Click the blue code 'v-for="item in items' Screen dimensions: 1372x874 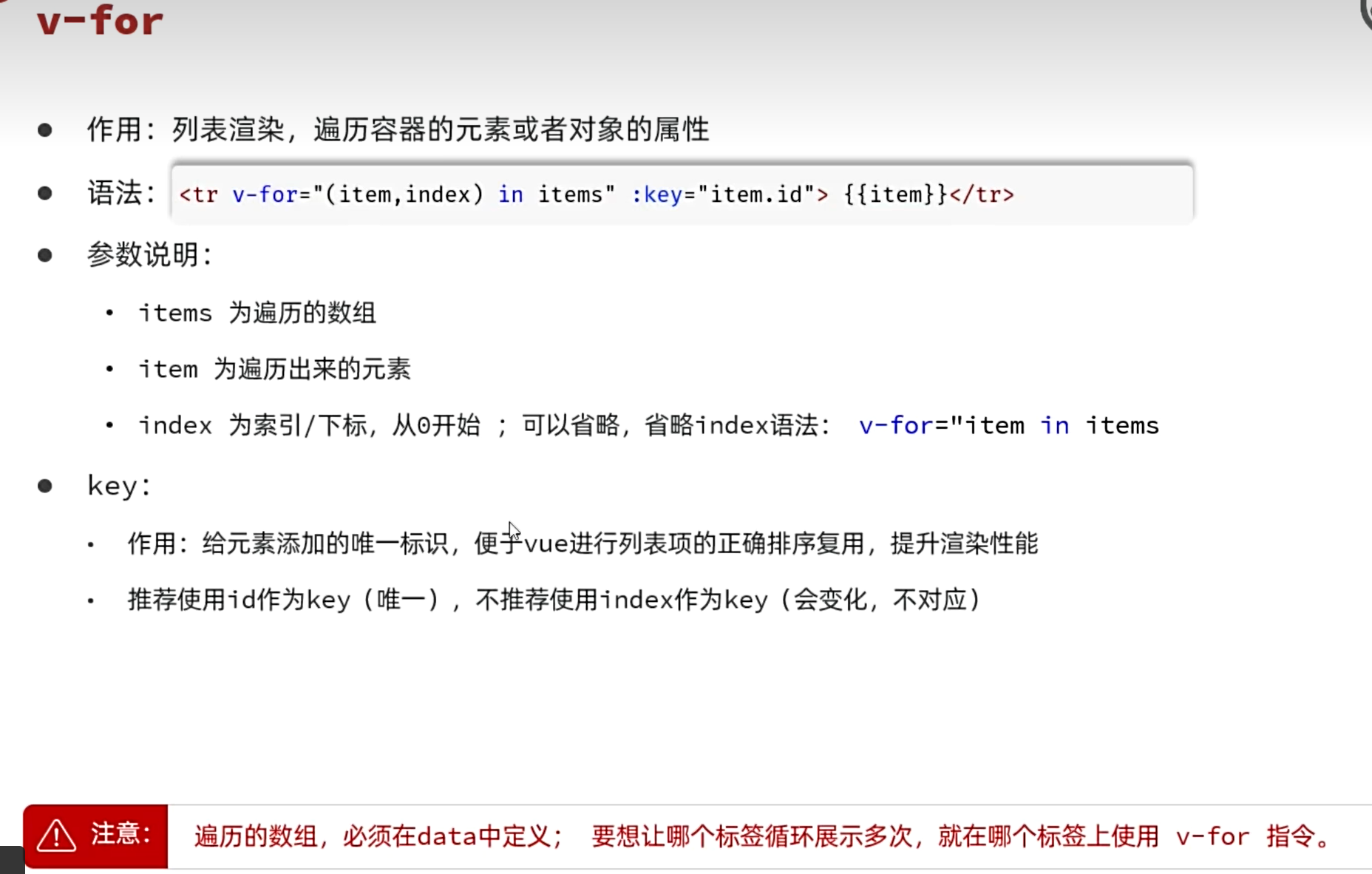pyautogui.click(x=1008, y=425)
